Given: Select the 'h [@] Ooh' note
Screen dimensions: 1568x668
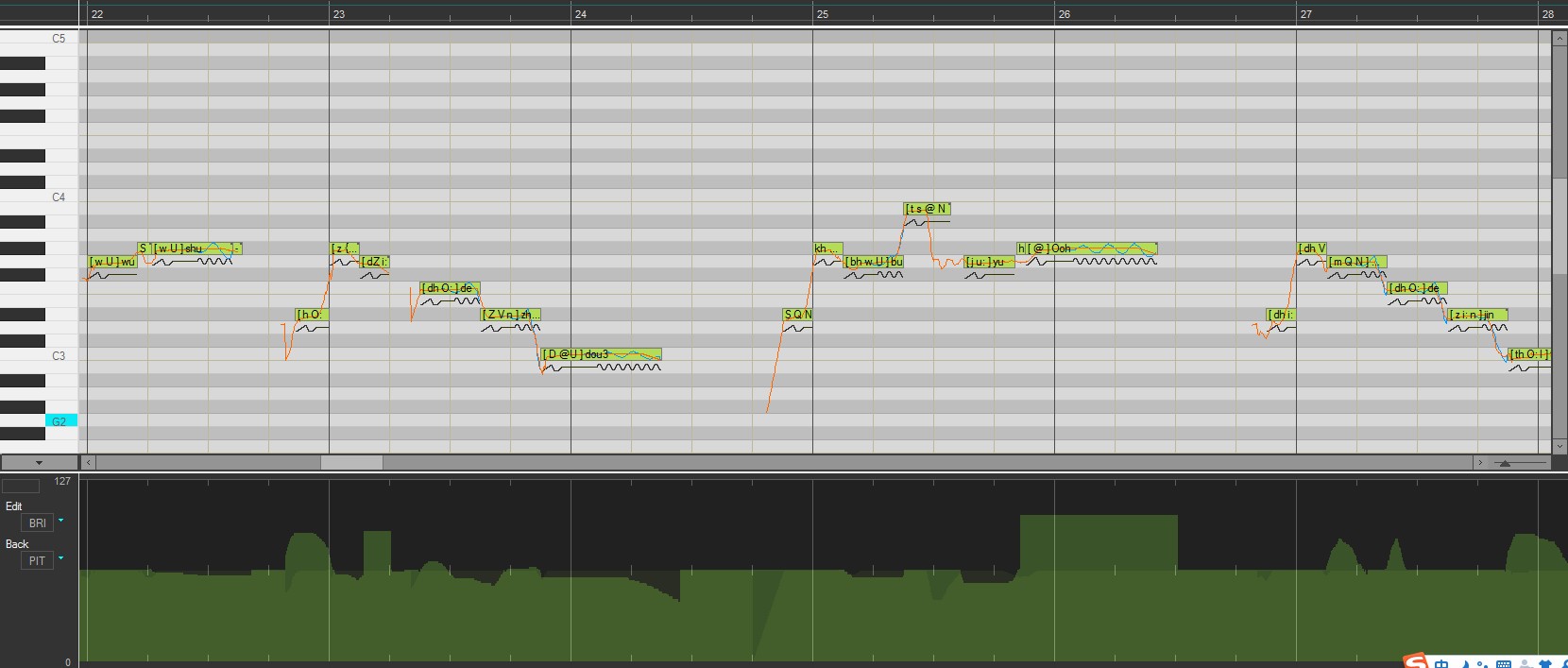Looking at the screenshot, I should pyautogui.click(x=1087, y=248).
